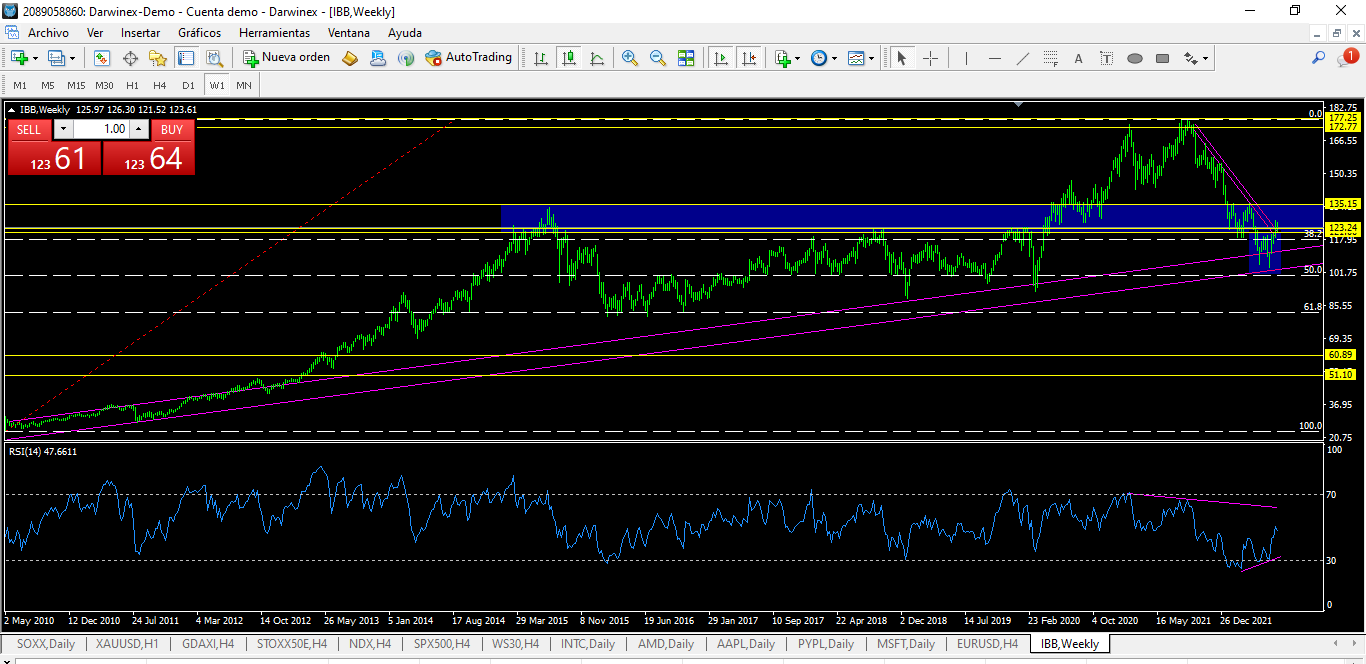Open the search magnifier in toolbar

pos(1318,58)
